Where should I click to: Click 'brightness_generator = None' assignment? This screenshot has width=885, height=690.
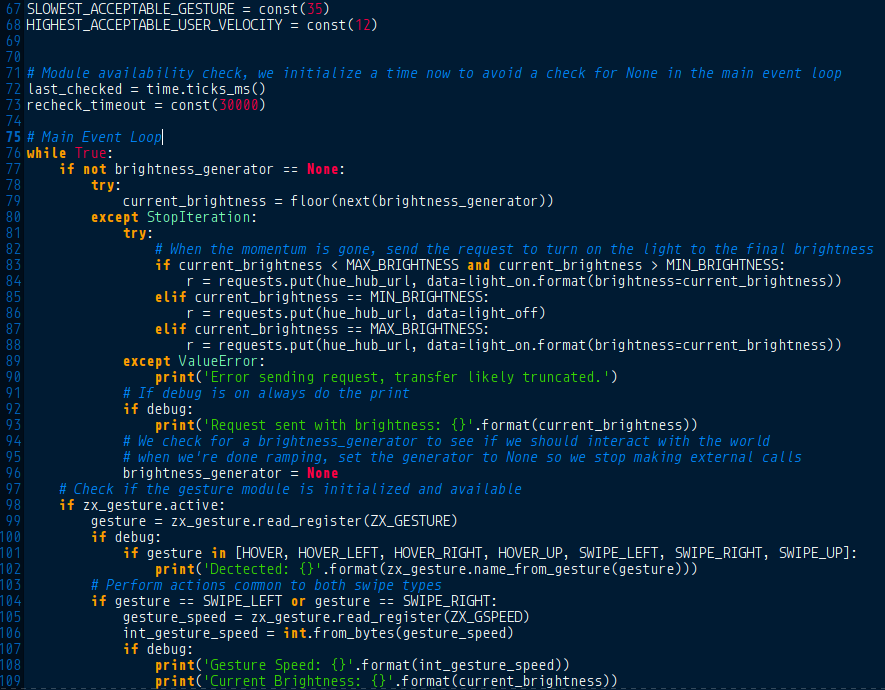tap(230, 473)
